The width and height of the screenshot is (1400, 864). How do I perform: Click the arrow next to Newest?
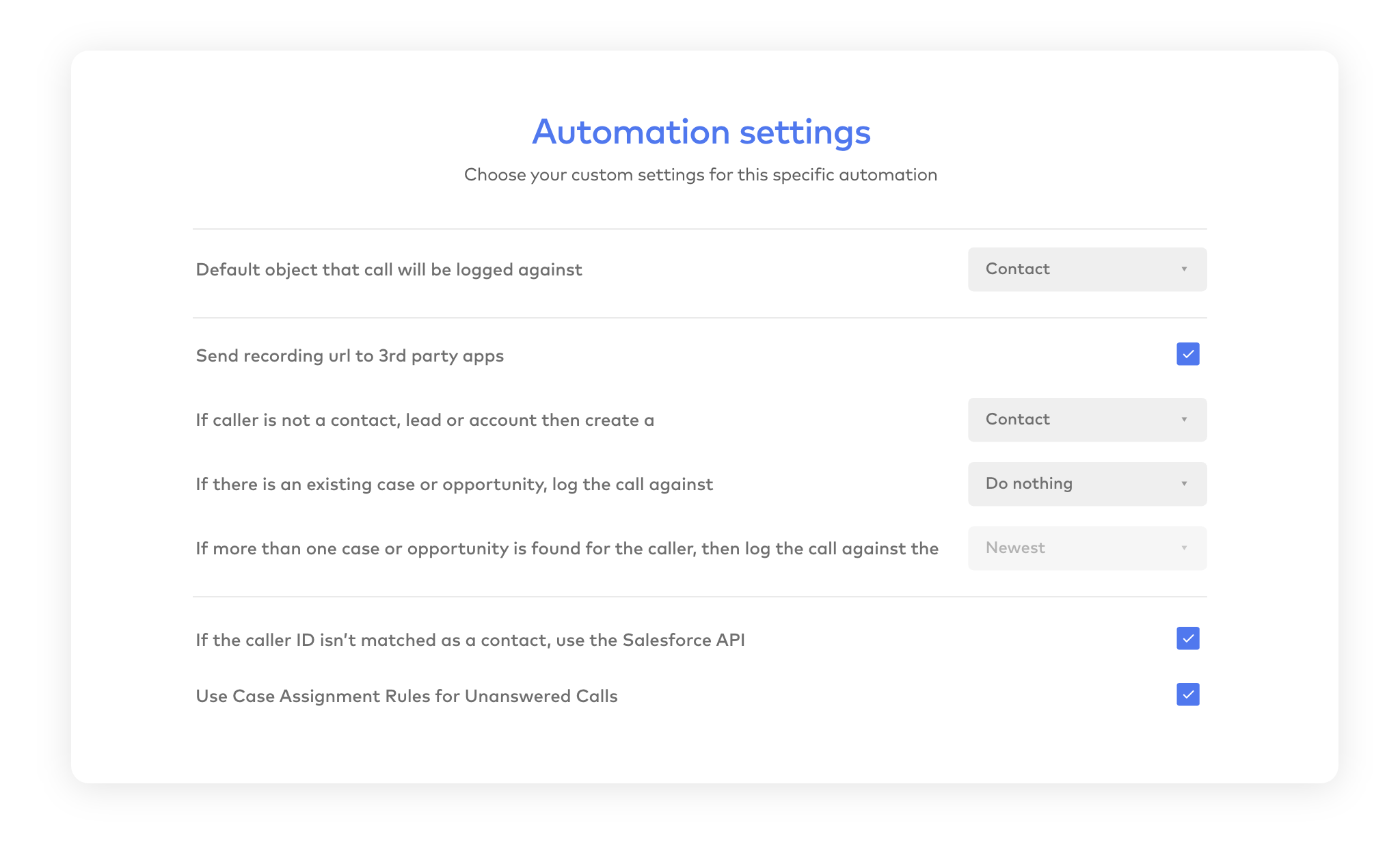coord(1184,548)
